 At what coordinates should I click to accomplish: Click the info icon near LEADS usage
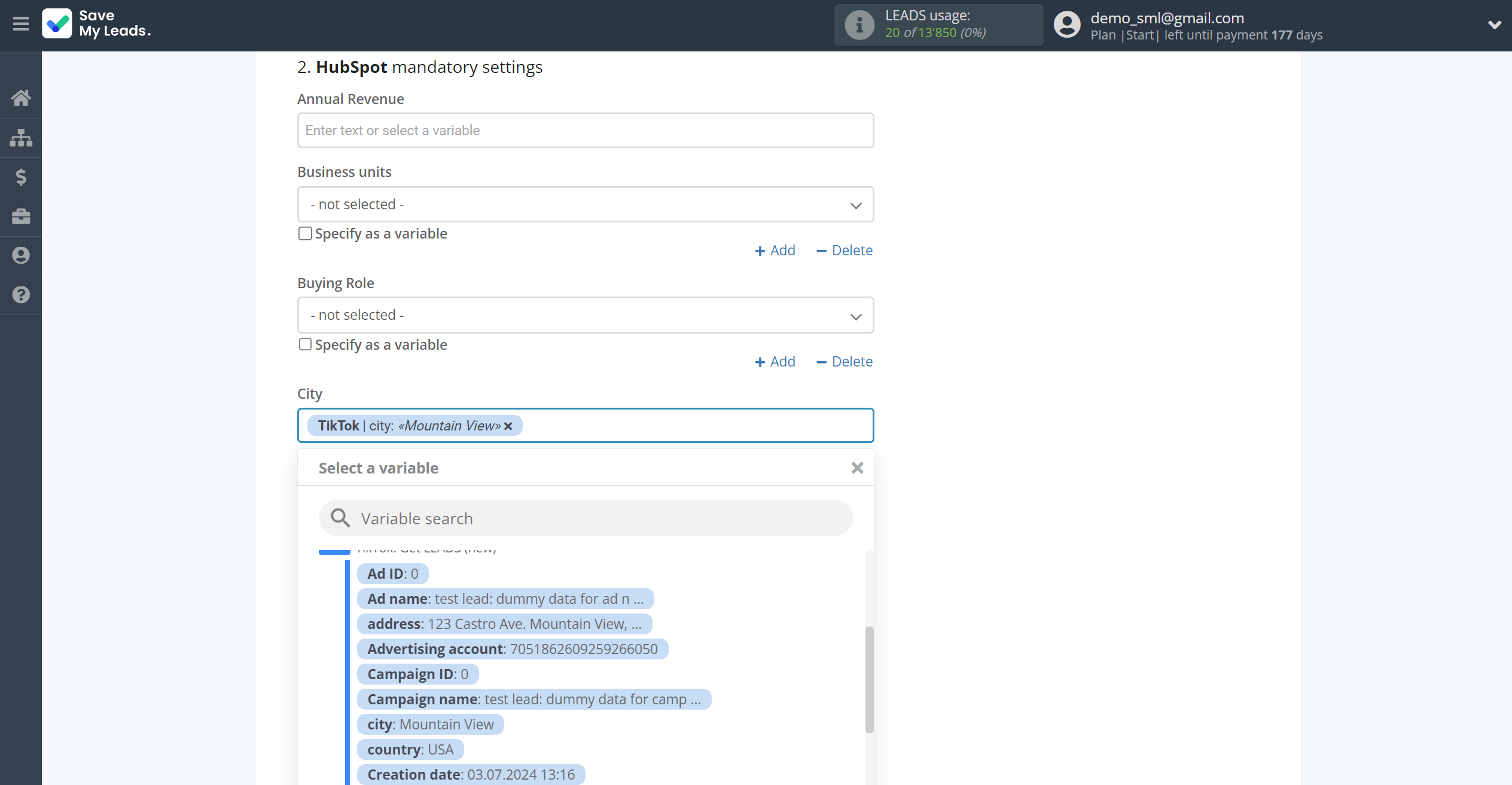click(x=858, y=24)
